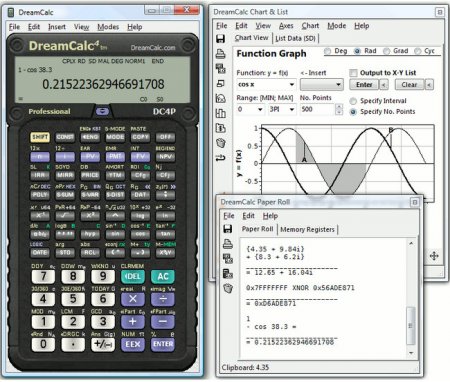Click the move crosshair icon beside the chart
Viewport: 450px width, 382px height.
[x=434, y=256]
